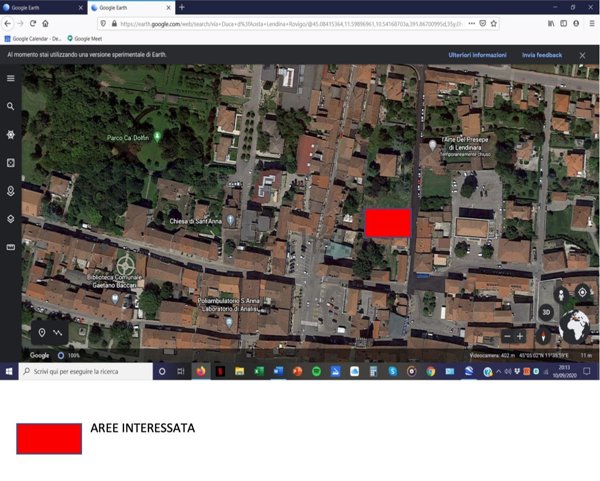Viewport: 600px width, 481px height.
Task: Click the I'm Feeling Lucky dice icon
Action: 11,163
